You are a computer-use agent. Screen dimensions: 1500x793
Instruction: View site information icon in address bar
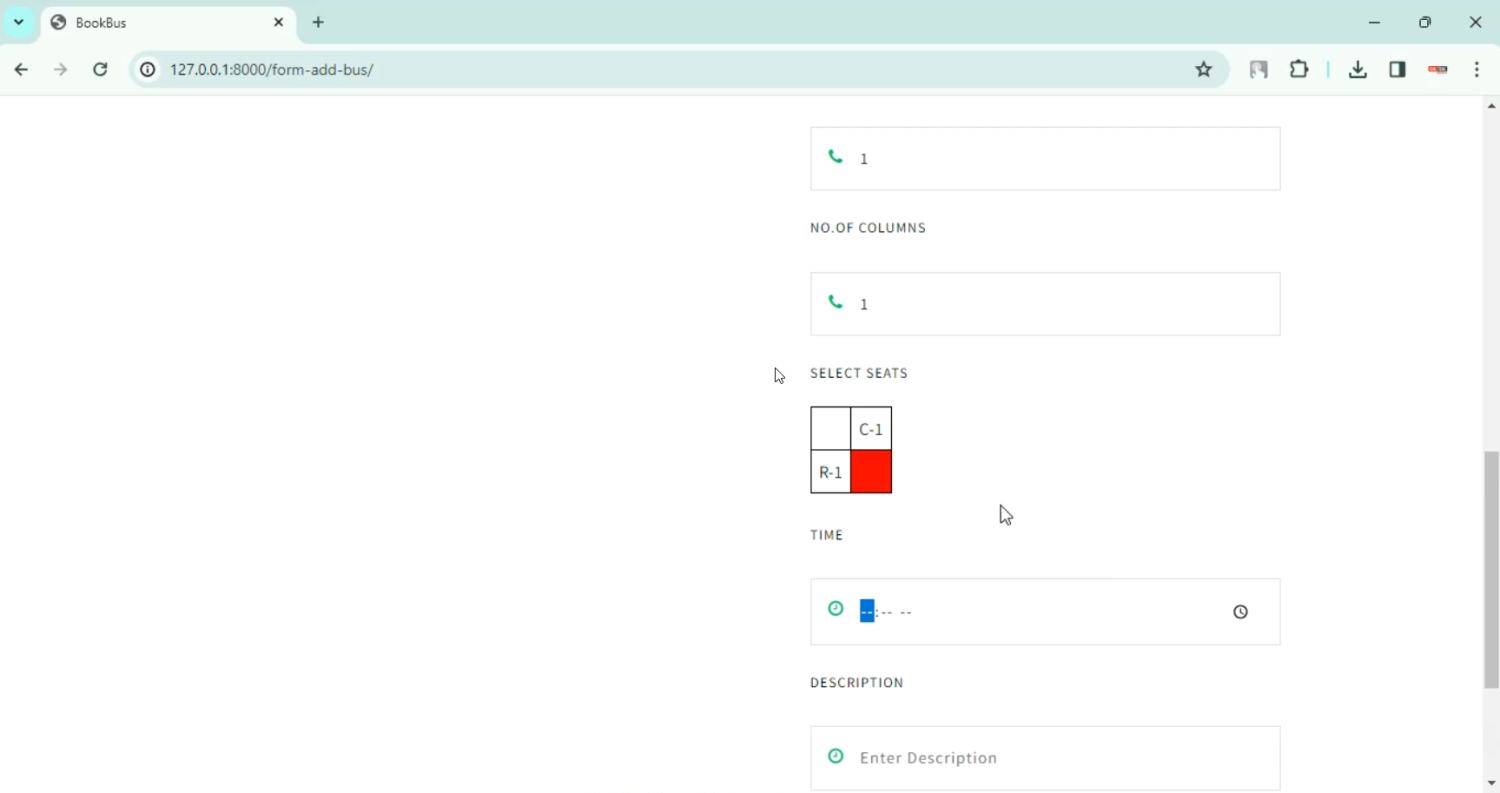click(148, 69)
